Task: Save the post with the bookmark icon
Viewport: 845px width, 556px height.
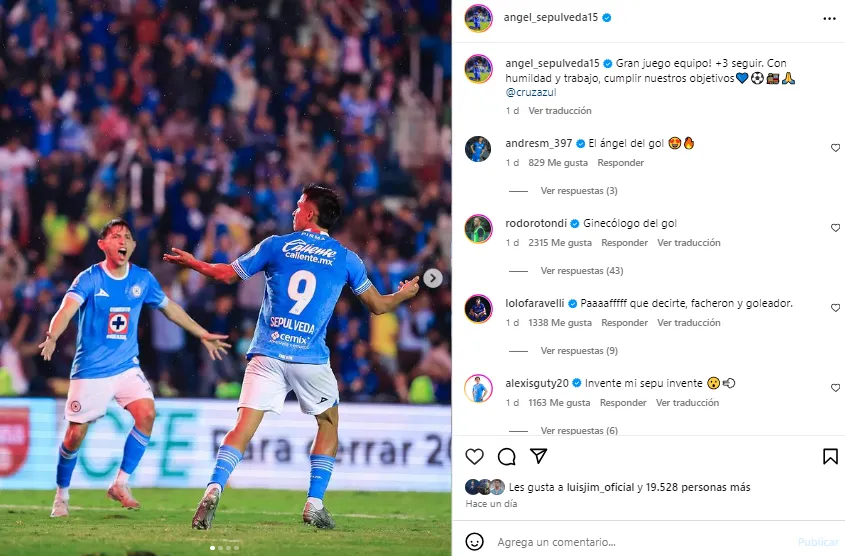Action: tap(830, 457)
